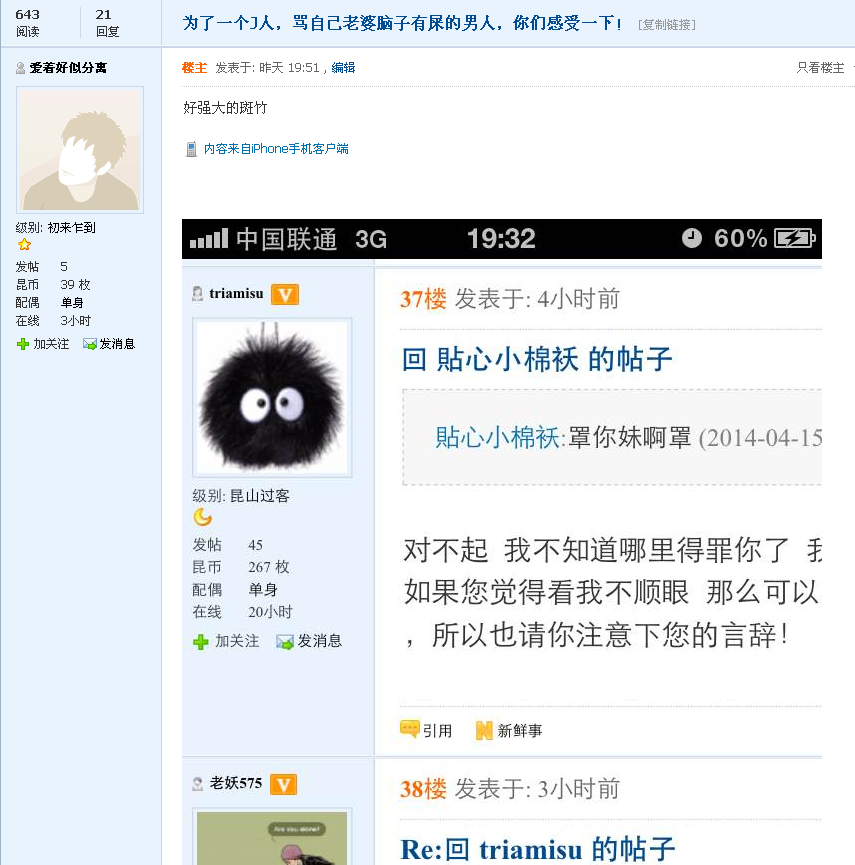Click the orange V badge next to triamisu
Screen dimensions: 855x865
[x=285, y=295]
